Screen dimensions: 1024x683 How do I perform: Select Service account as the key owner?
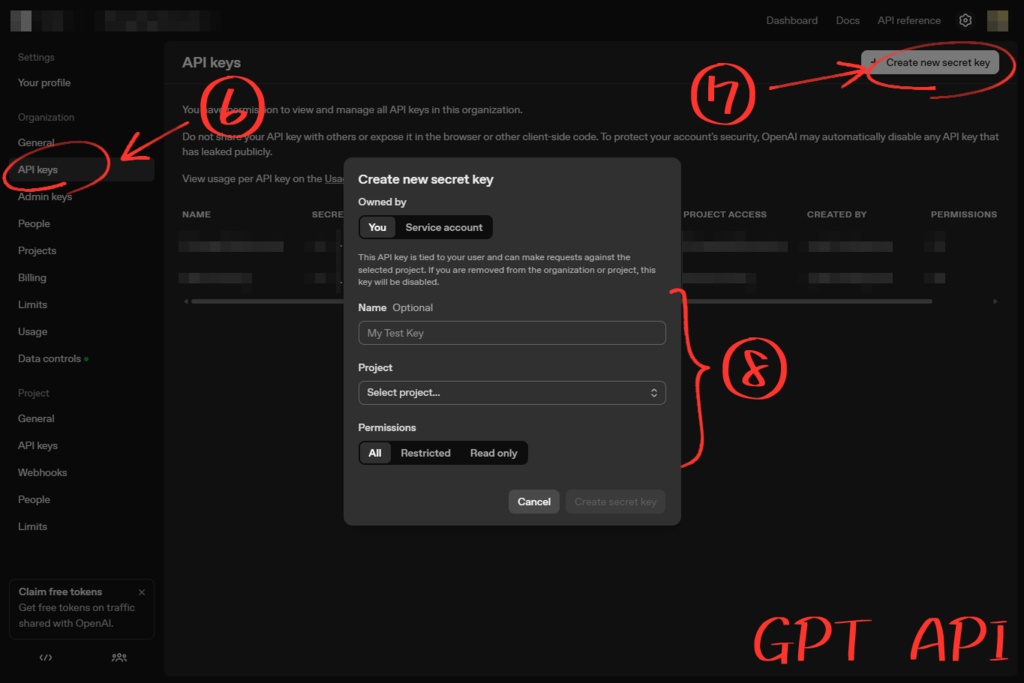click(444, 227)
